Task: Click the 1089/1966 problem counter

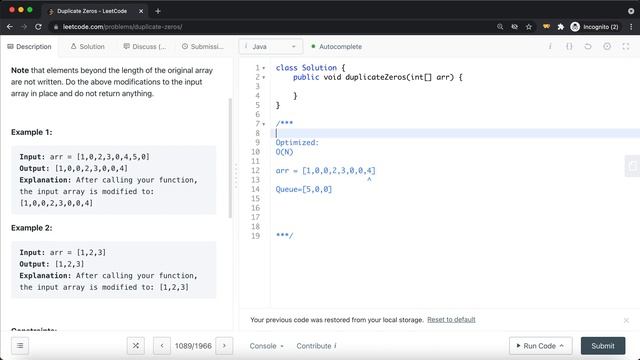Action: tap(193, 346)
